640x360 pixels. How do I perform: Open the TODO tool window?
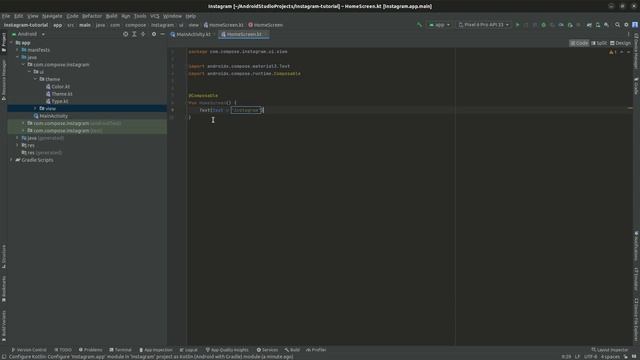[63, 350]
